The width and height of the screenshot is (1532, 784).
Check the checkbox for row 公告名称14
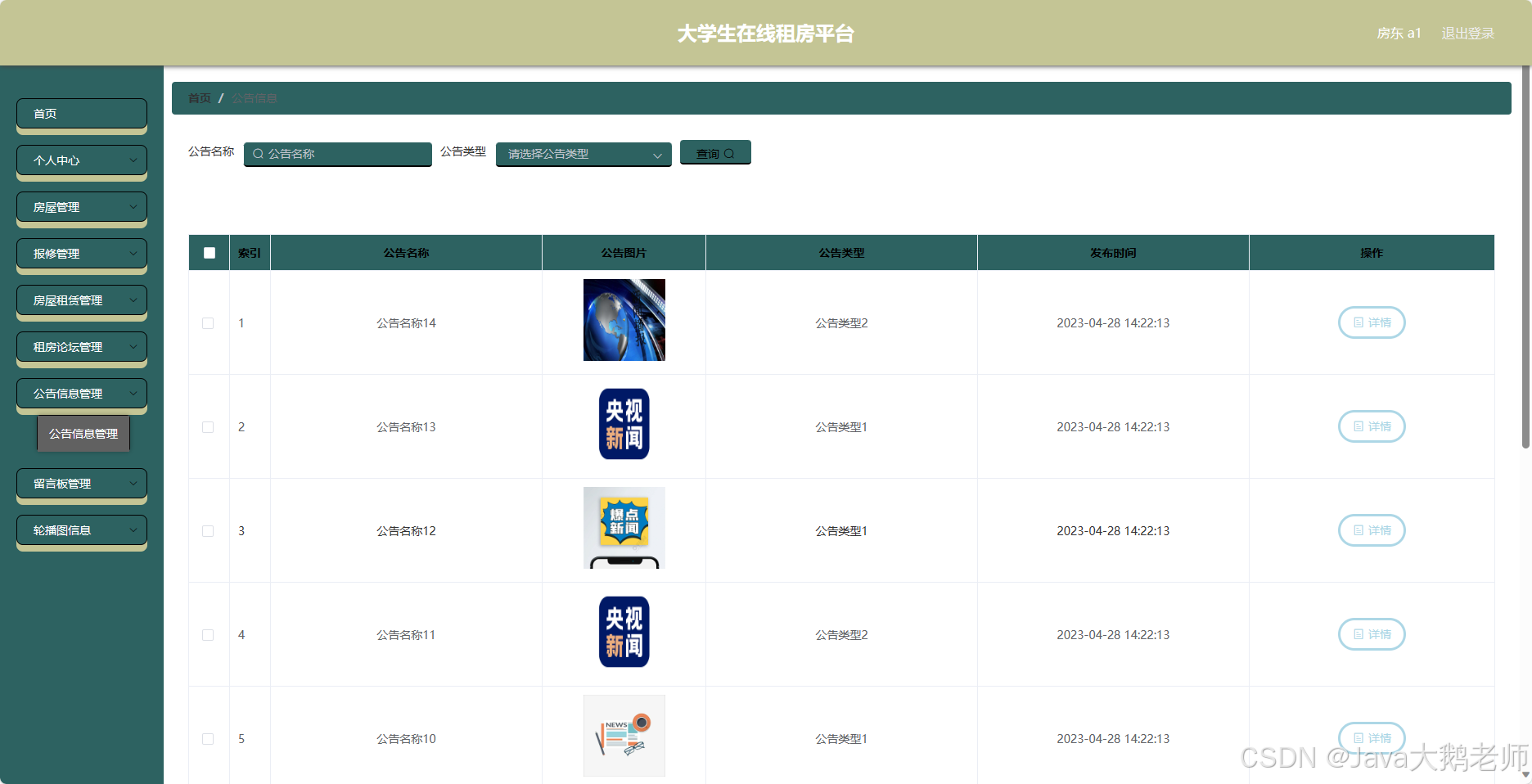208,323
